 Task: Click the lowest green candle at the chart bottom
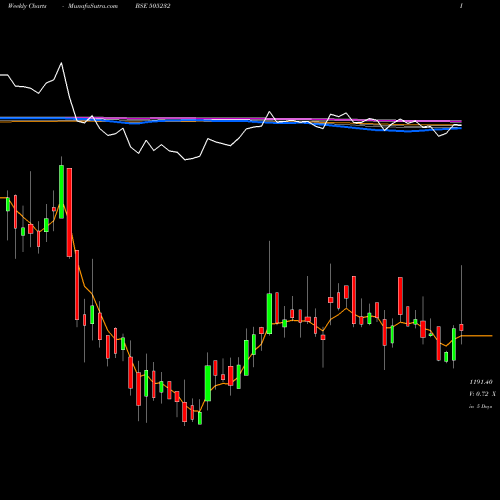coord(200,418)
